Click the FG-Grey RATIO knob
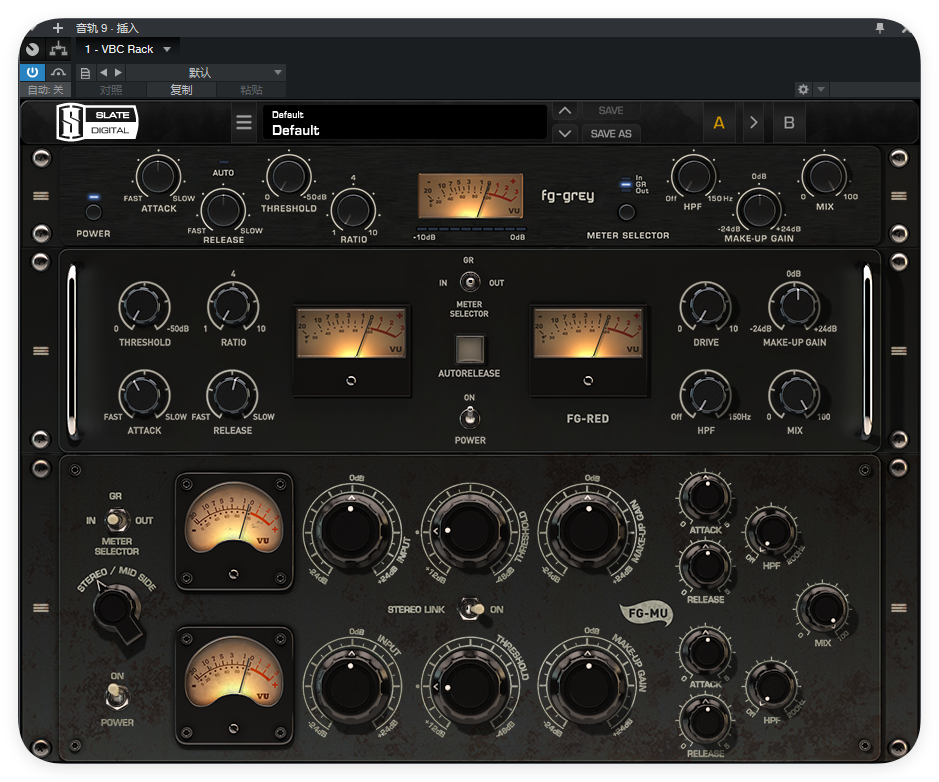The height and width of the screenshot is (782, 939). (x=353, y=210)
